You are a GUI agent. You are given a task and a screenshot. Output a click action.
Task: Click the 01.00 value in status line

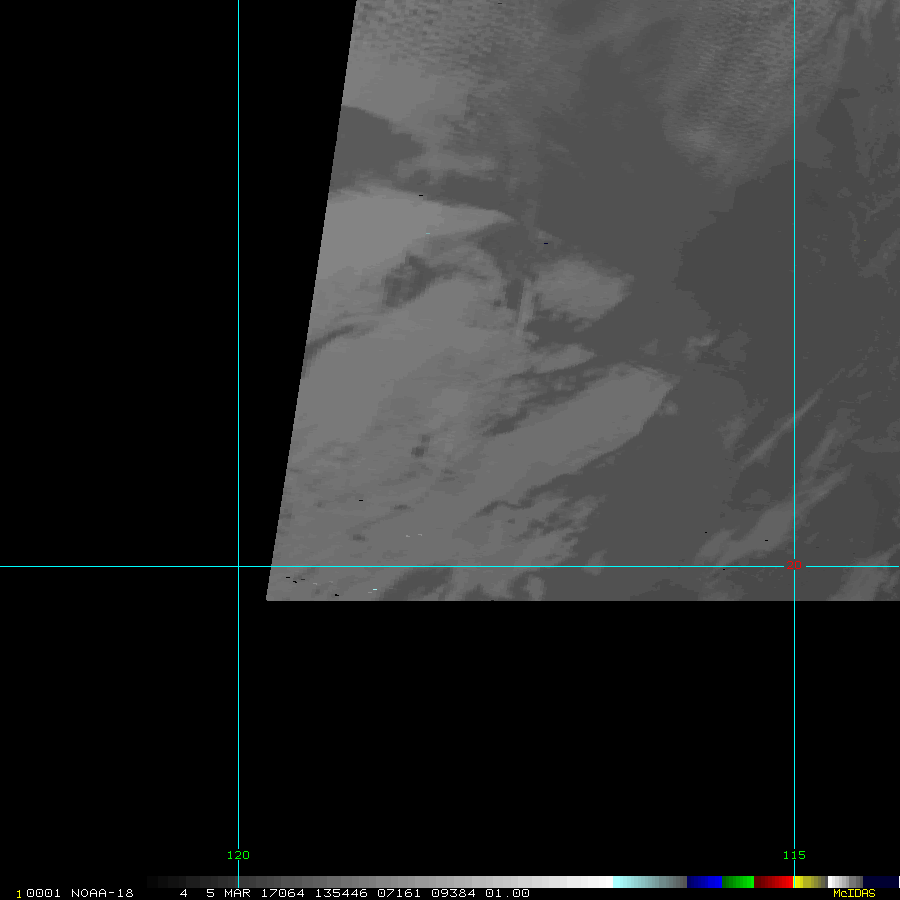pyautogui.click(x=507, y=893)
